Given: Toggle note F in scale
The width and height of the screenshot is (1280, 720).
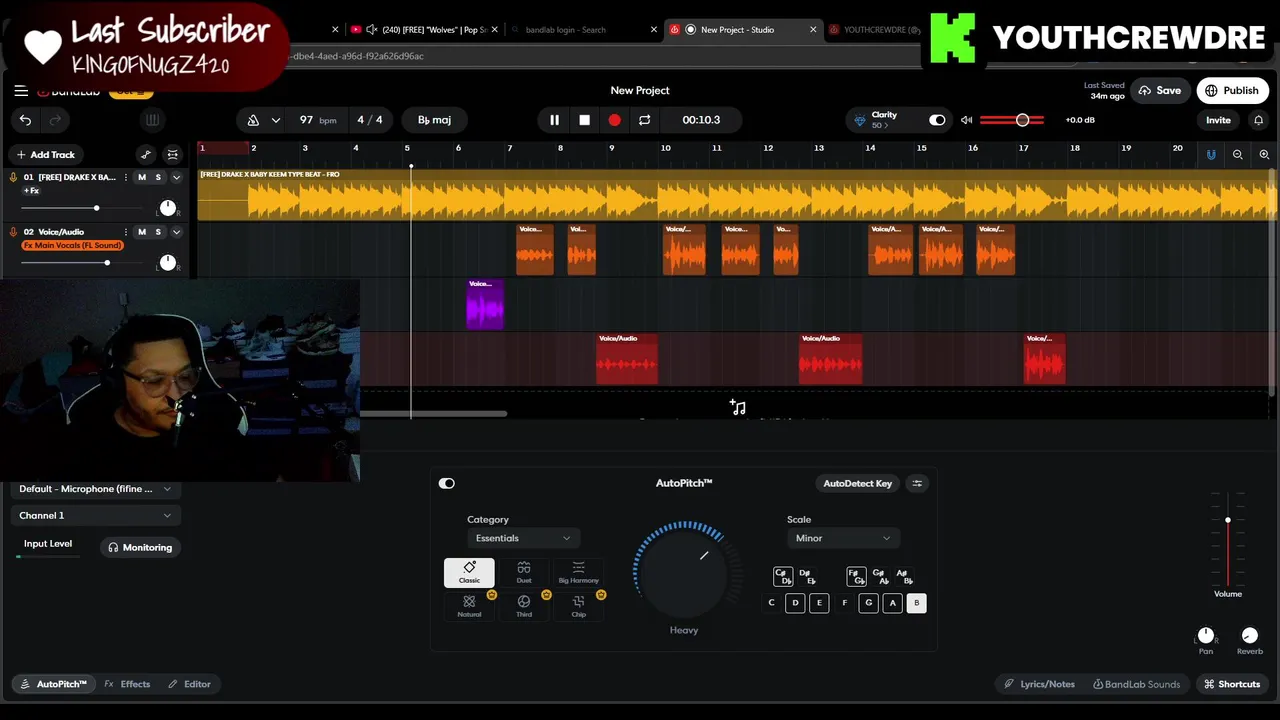Looking at the screenshot, I should point(844,603).
